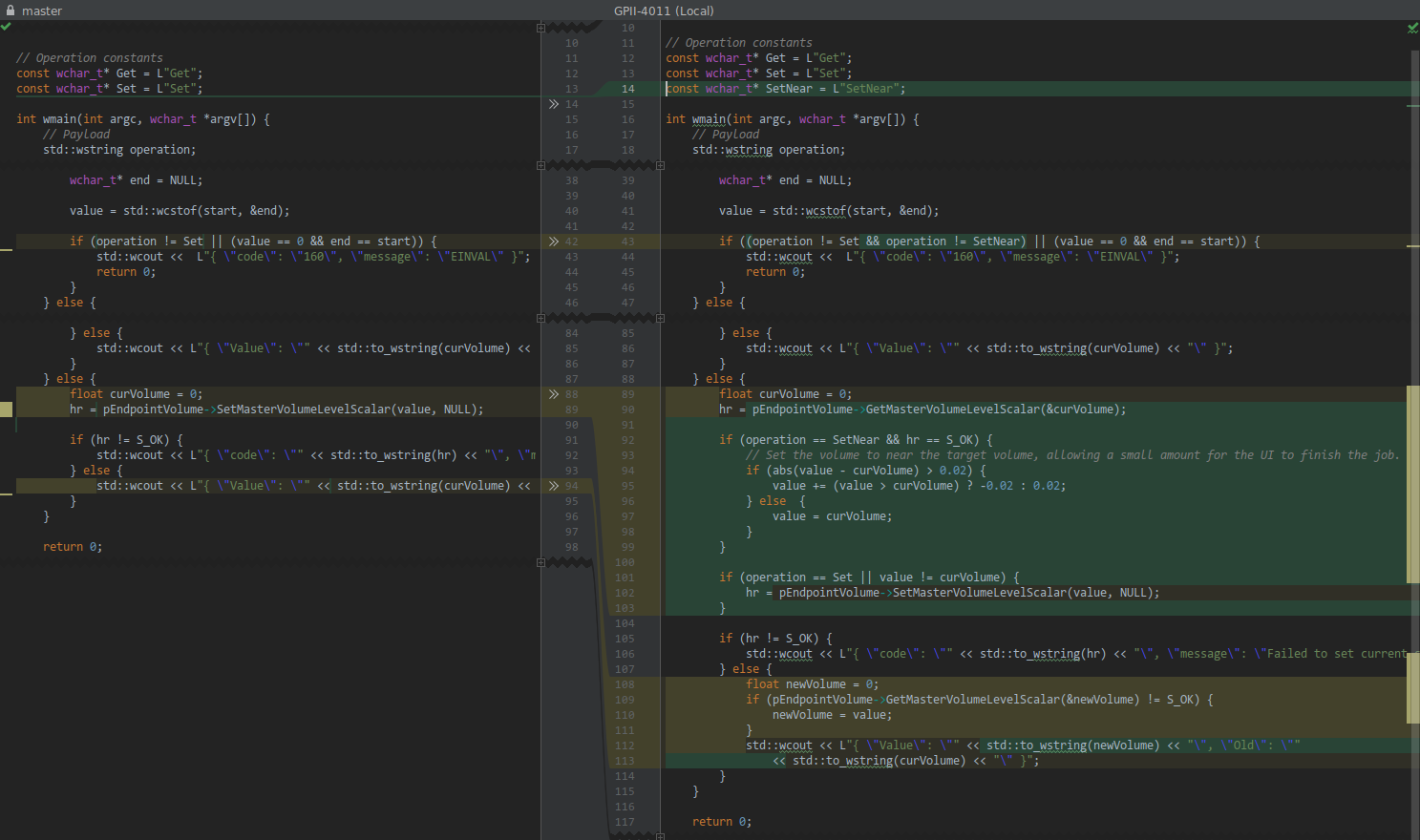Click the lock icon beside master
The height and width of the screenshot is (840, 1420).
click(11, 10)
